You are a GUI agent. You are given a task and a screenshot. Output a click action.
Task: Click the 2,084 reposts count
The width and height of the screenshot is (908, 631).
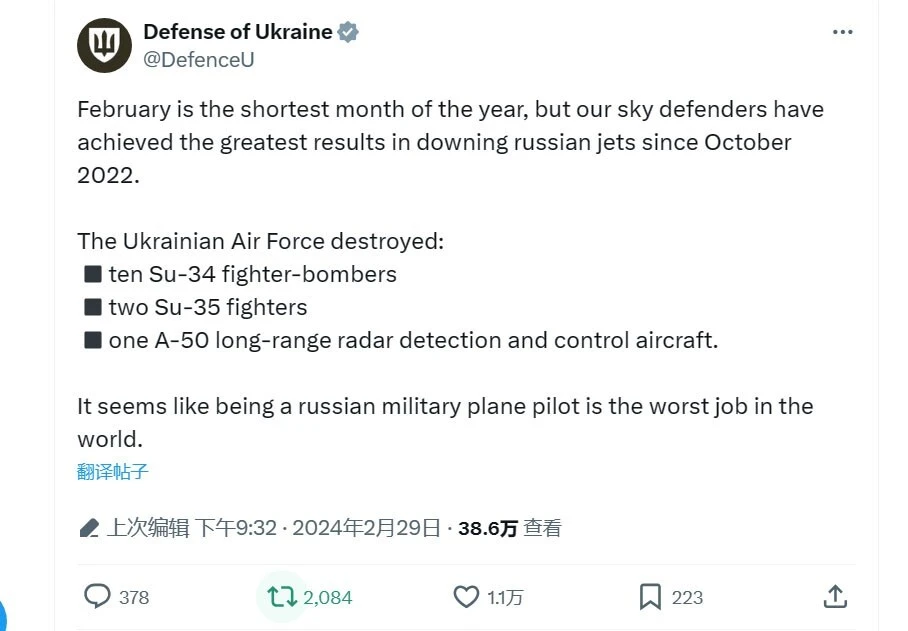[x=327, y=597]
